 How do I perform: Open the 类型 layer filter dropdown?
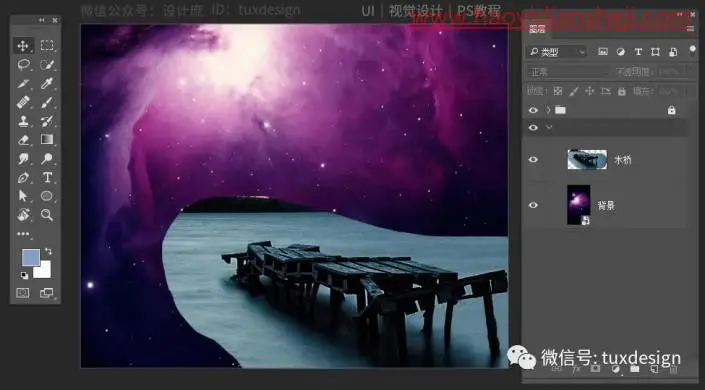tap(557, 52)
